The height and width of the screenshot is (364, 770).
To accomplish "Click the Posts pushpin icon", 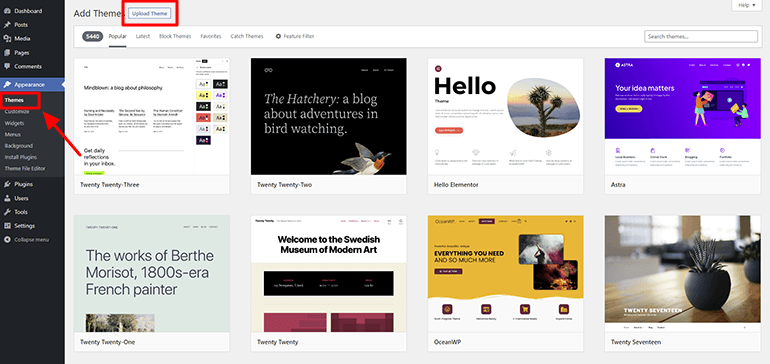I will point(7,25).
